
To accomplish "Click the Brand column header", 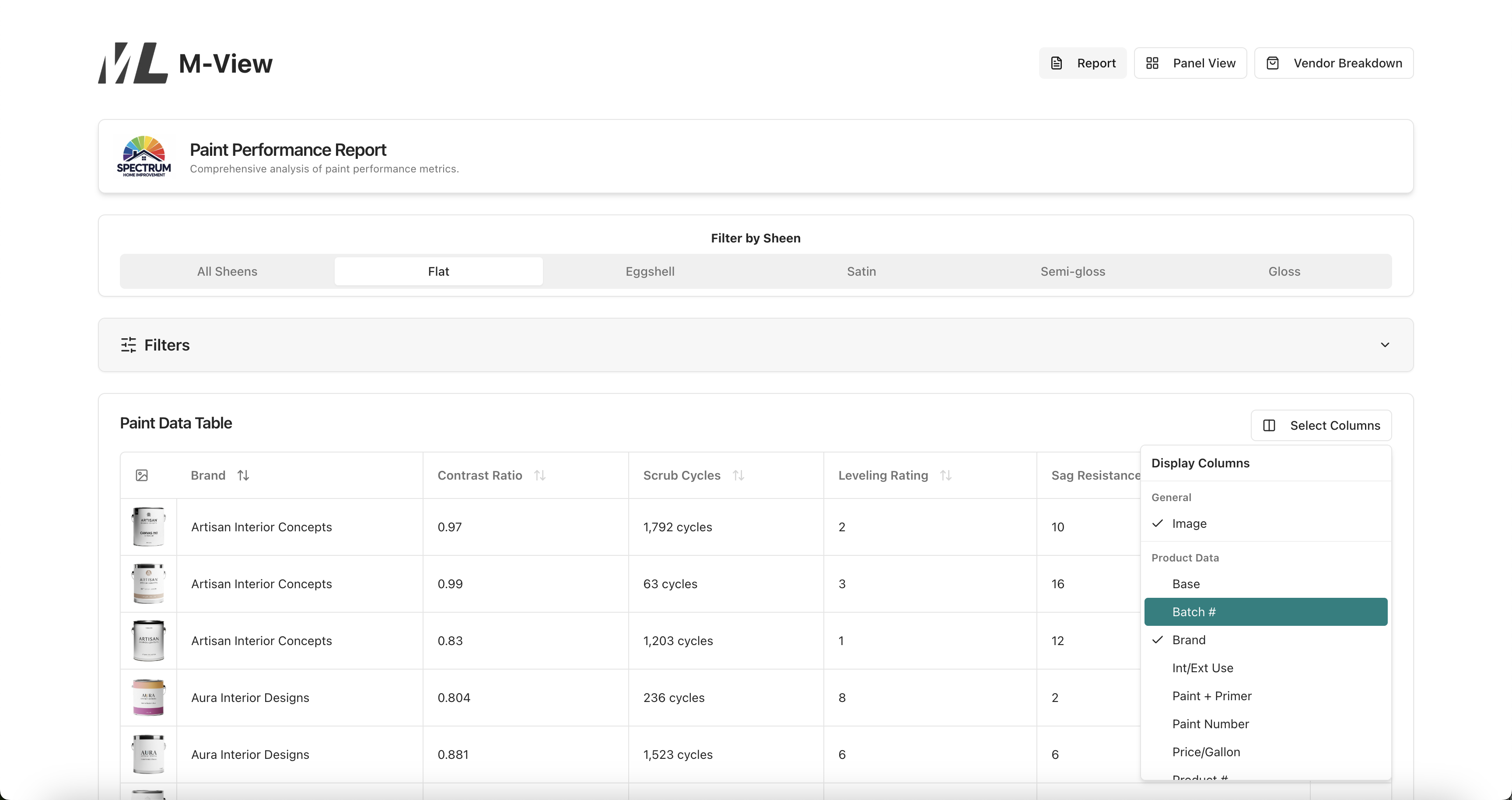I will (208, 475).
